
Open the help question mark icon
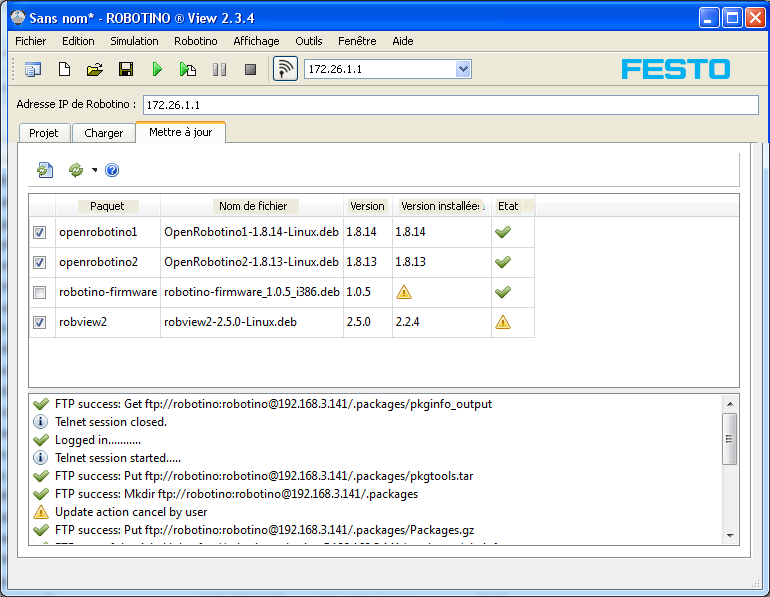pos(112,170)
